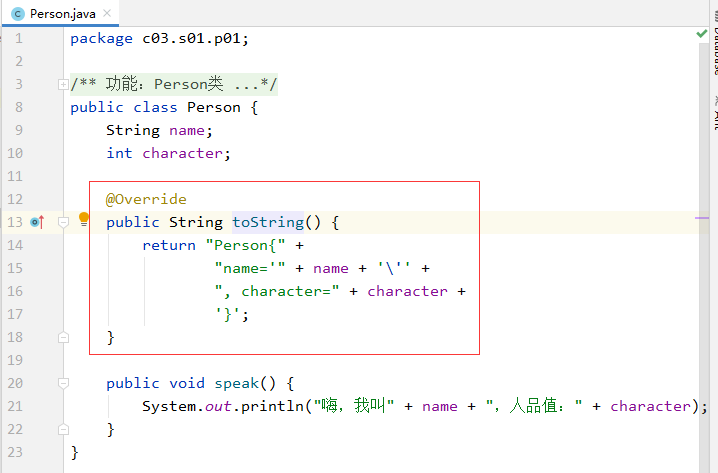Click the closing brace on line 23

coord(75,452)
